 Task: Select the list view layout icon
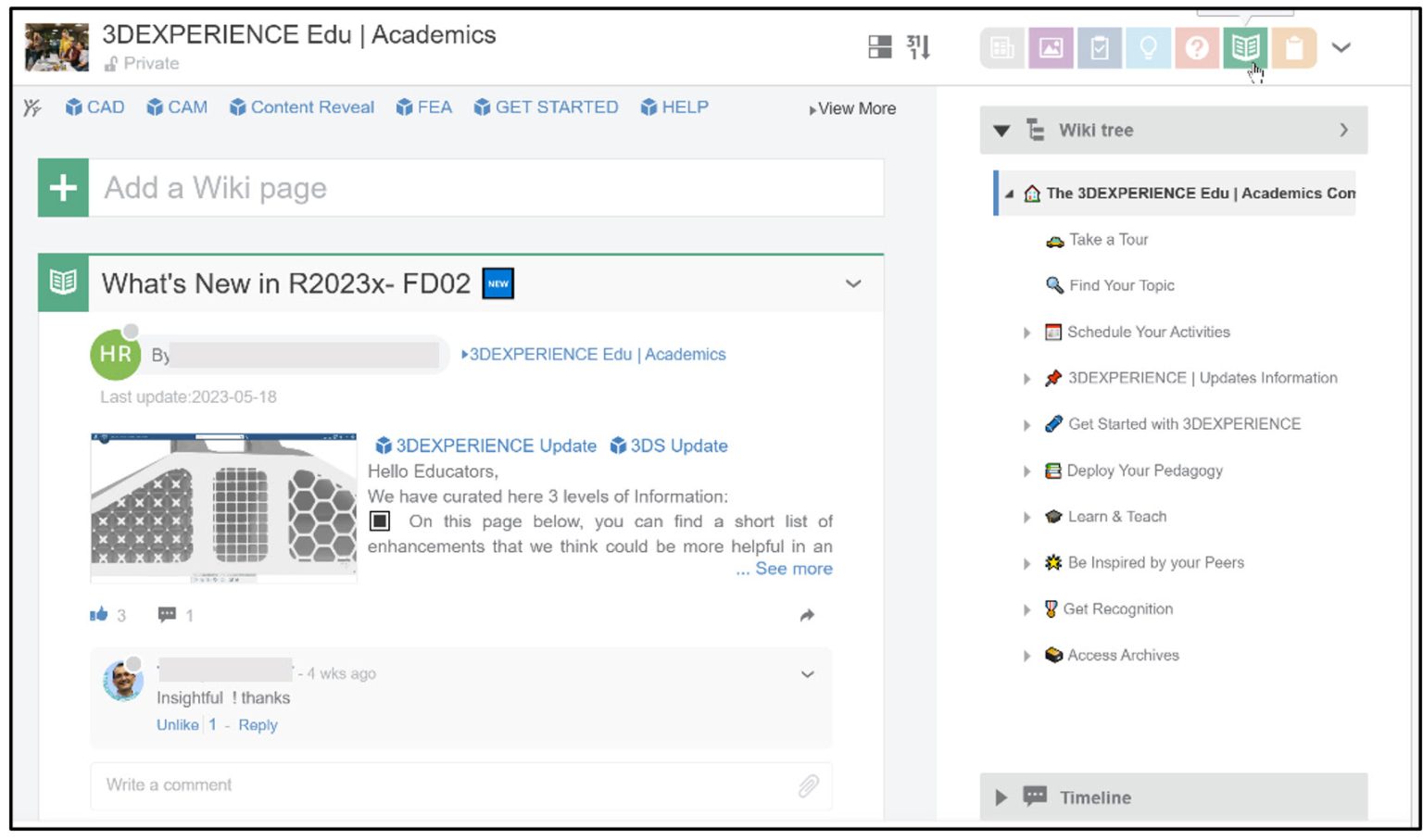[x=879, y=47]
